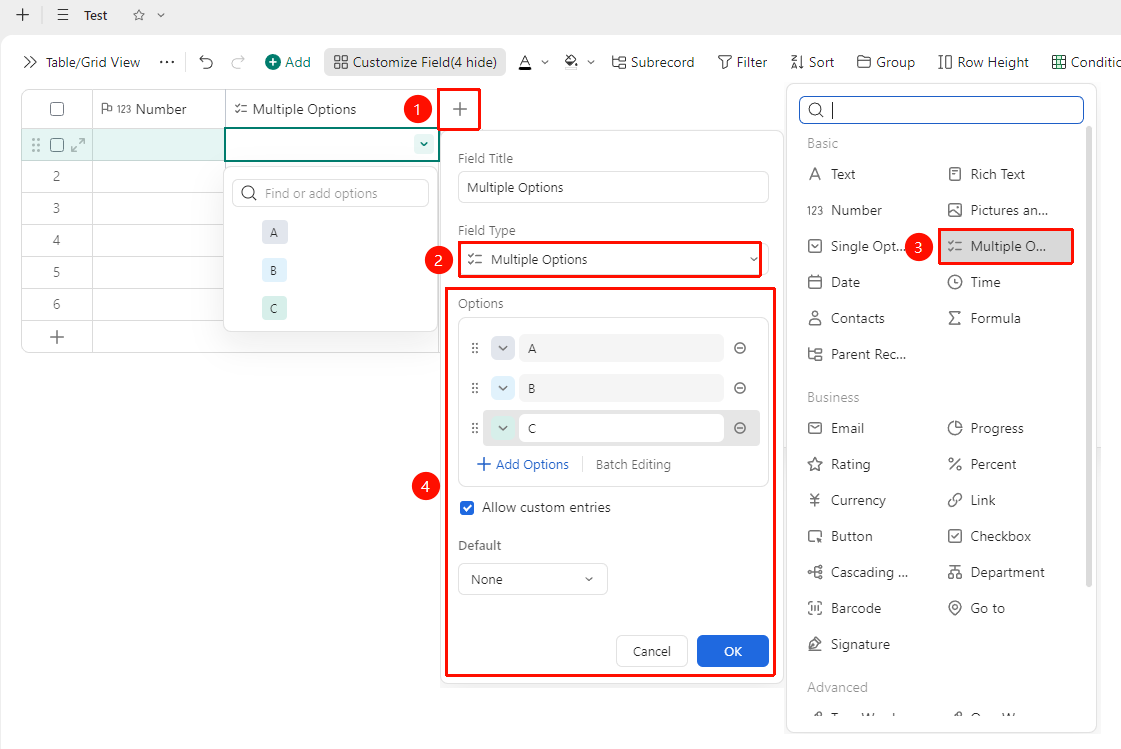Change the color swatch of option A
This screenshot has width=1121, height=749.
pos(503,348)
